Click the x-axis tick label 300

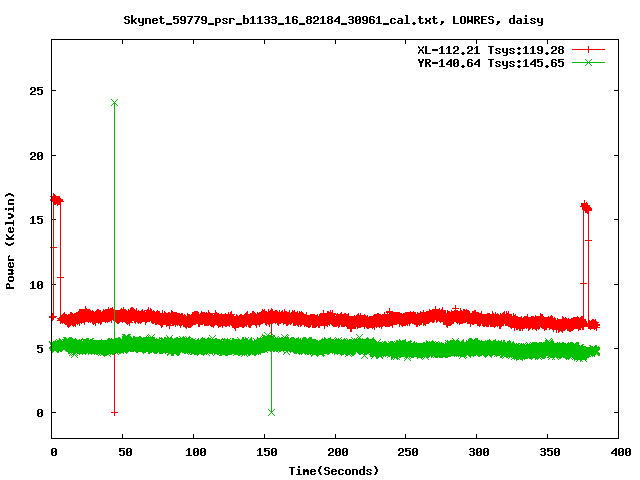(x=479, y=452)
